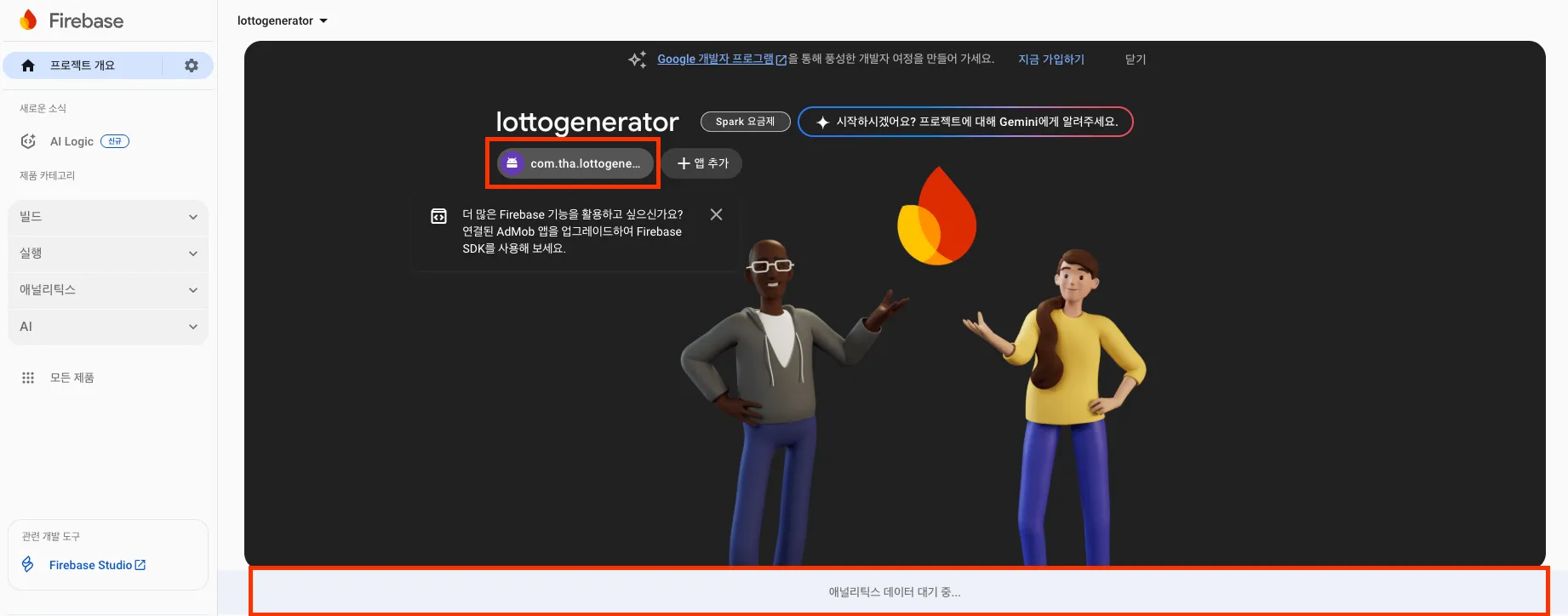Click the 지금 가입하기 link
Viewport: 1568px width, 616px height.
[x=1051, y=59]
